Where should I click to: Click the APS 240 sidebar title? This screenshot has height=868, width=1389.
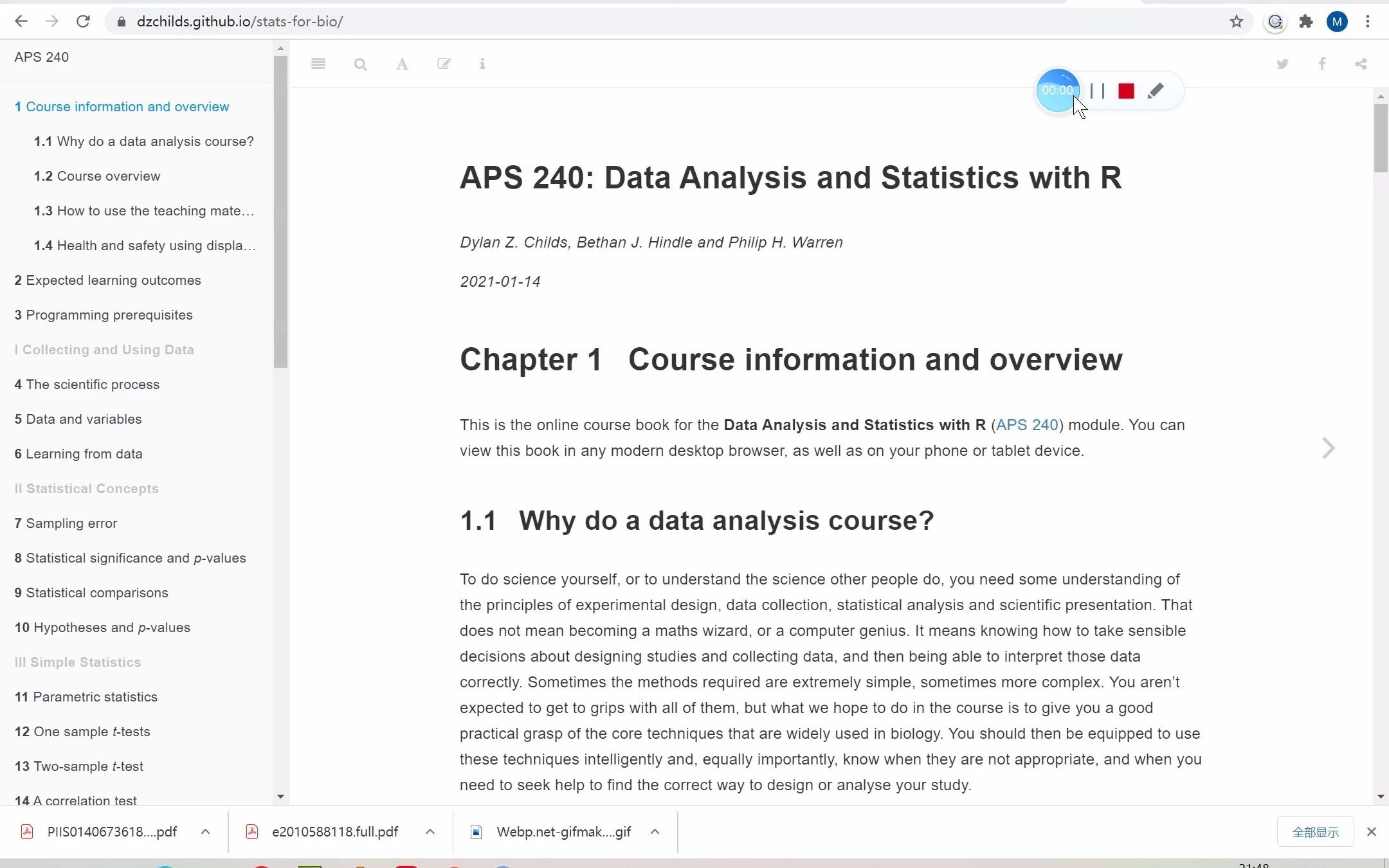[x=42, y=57]
